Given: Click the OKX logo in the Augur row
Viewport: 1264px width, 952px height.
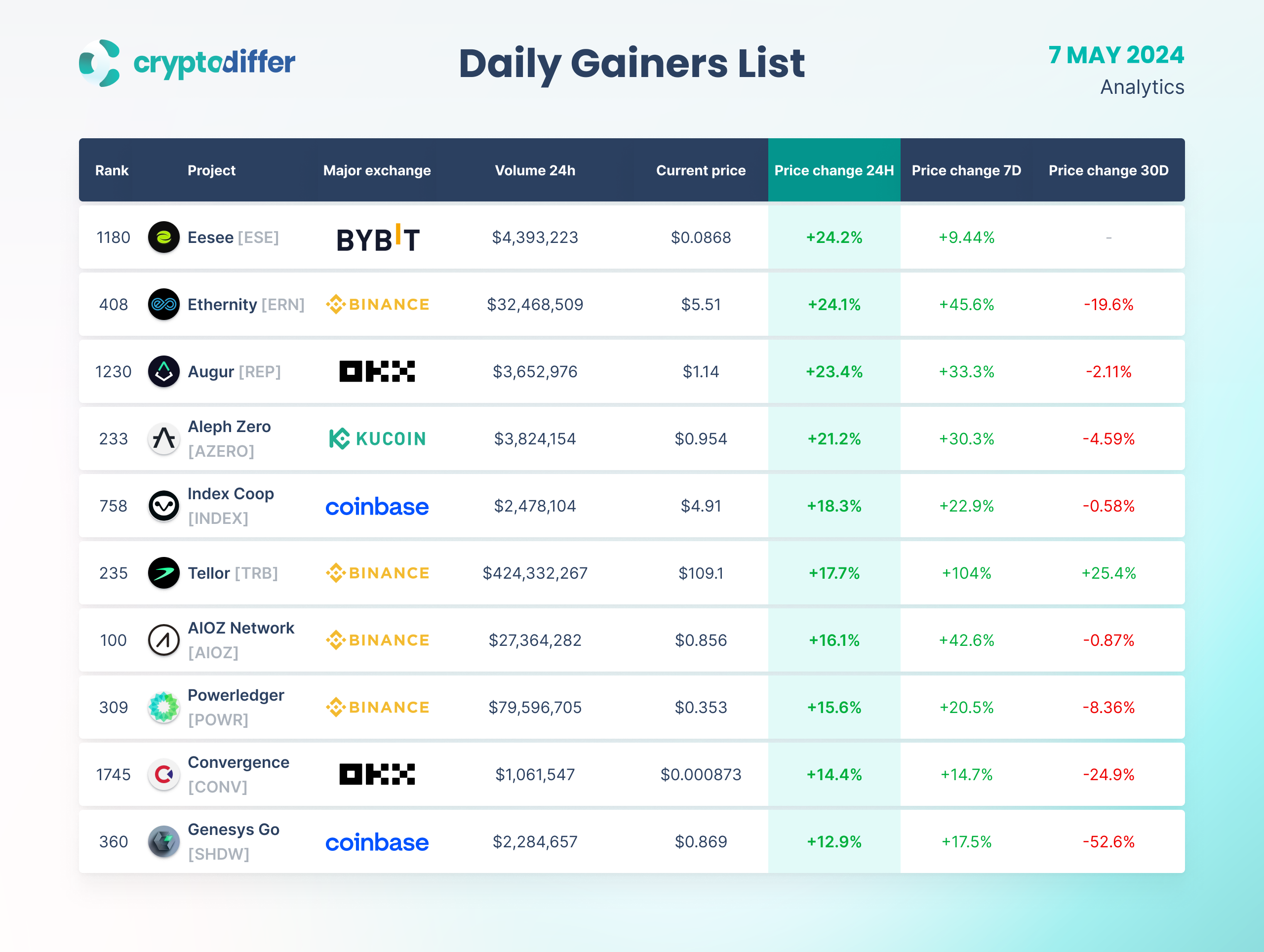Looking at the screenshot, I should tap(377, 371).
